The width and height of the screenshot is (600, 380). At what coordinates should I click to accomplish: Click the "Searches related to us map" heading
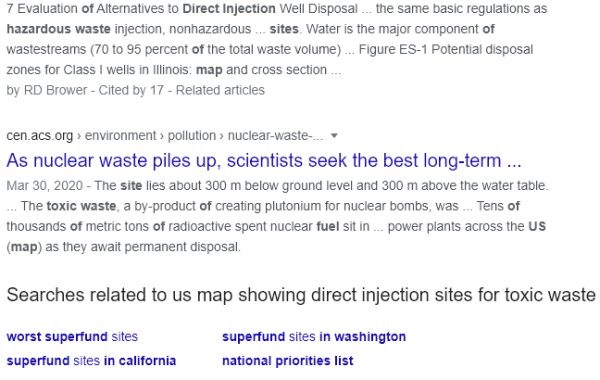point(301,295)
